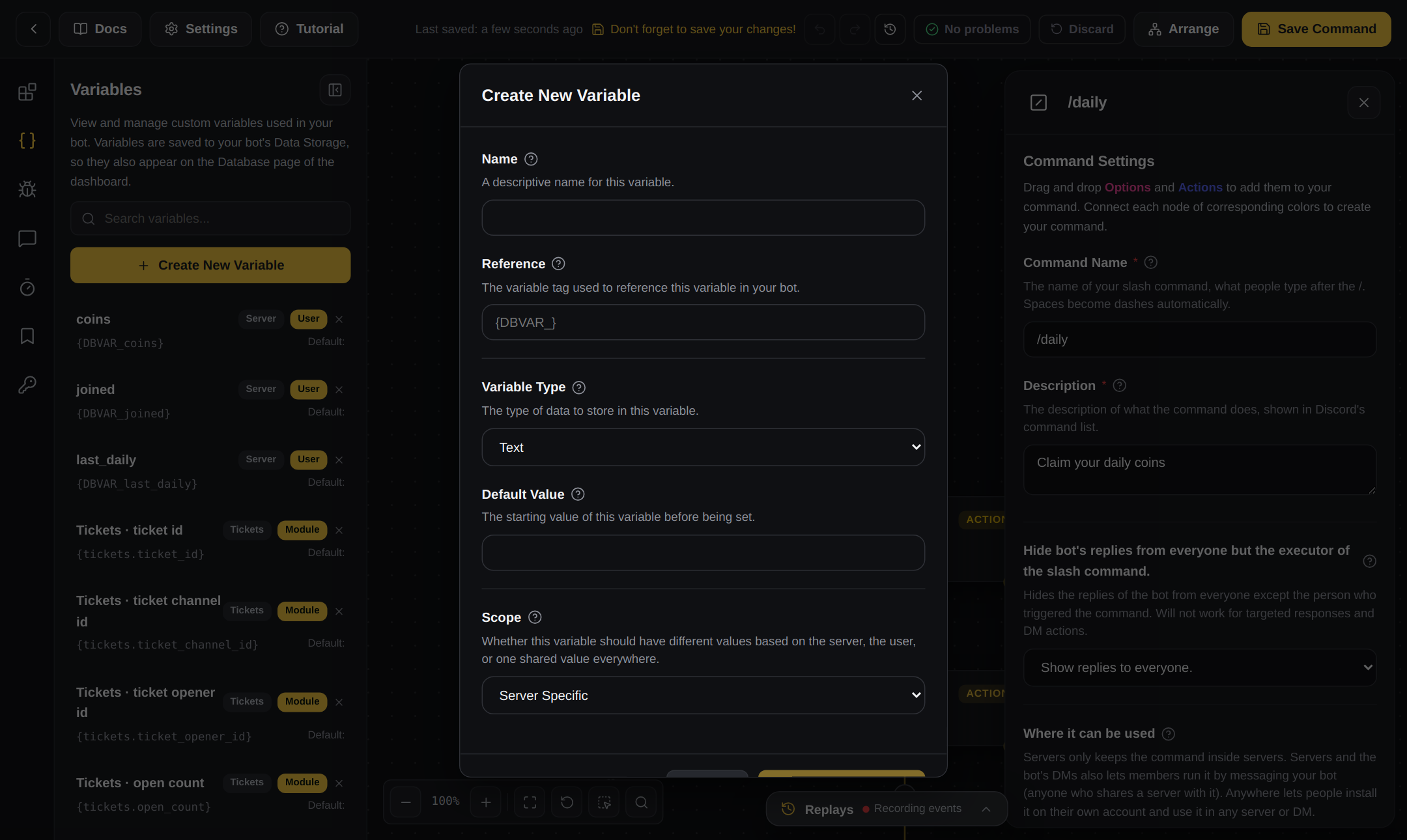Viewport: 1407px width, 840px height.
Task: Show help for Reference field
Action: point(558,264)
